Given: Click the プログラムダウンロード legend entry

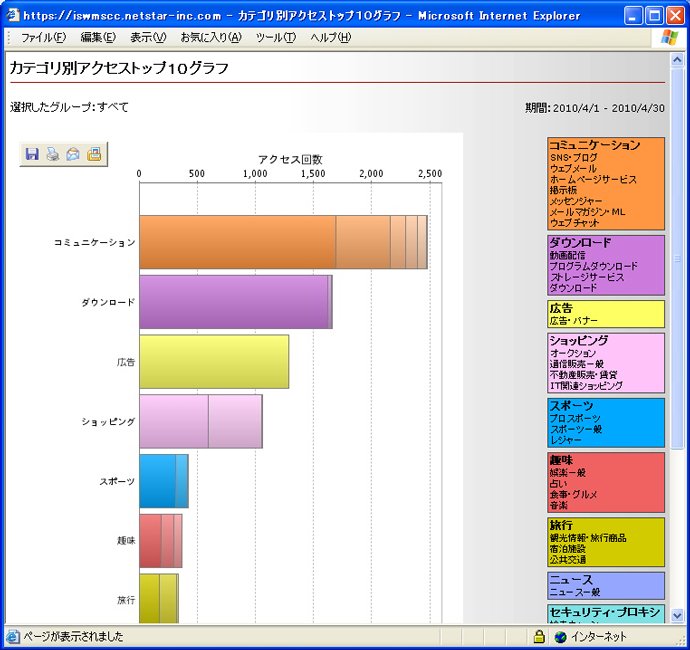Looking at the screenshot, I should coord(593,266).
